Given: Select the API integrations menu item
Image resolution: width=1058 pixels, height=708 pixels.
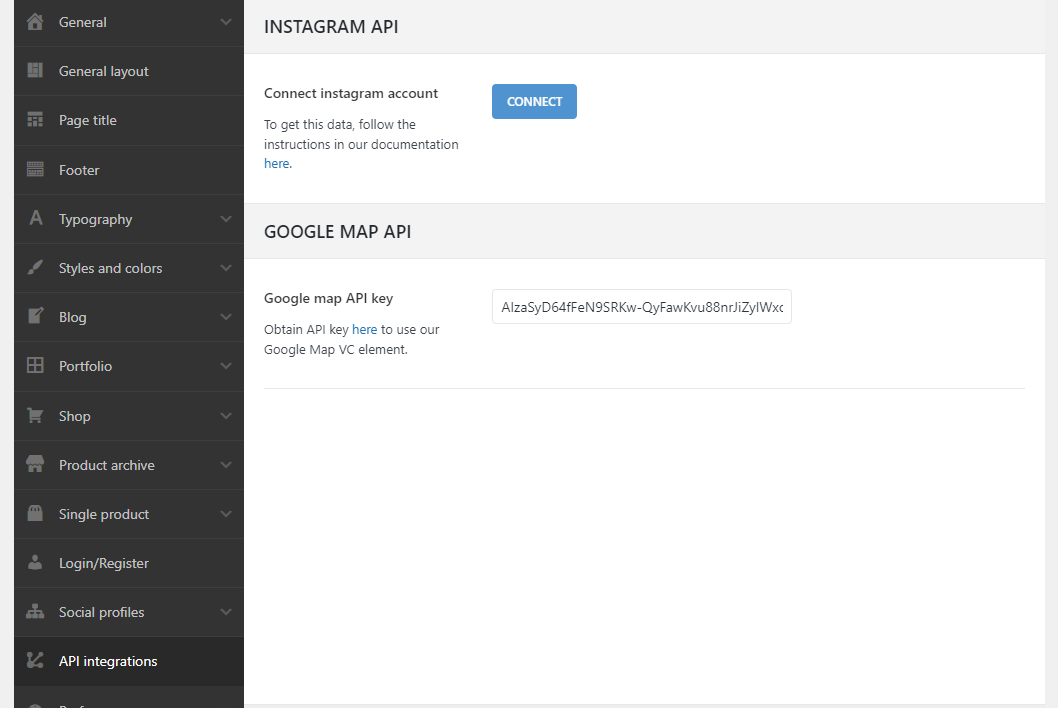Looking at the screenshot, I should [129, 661].
